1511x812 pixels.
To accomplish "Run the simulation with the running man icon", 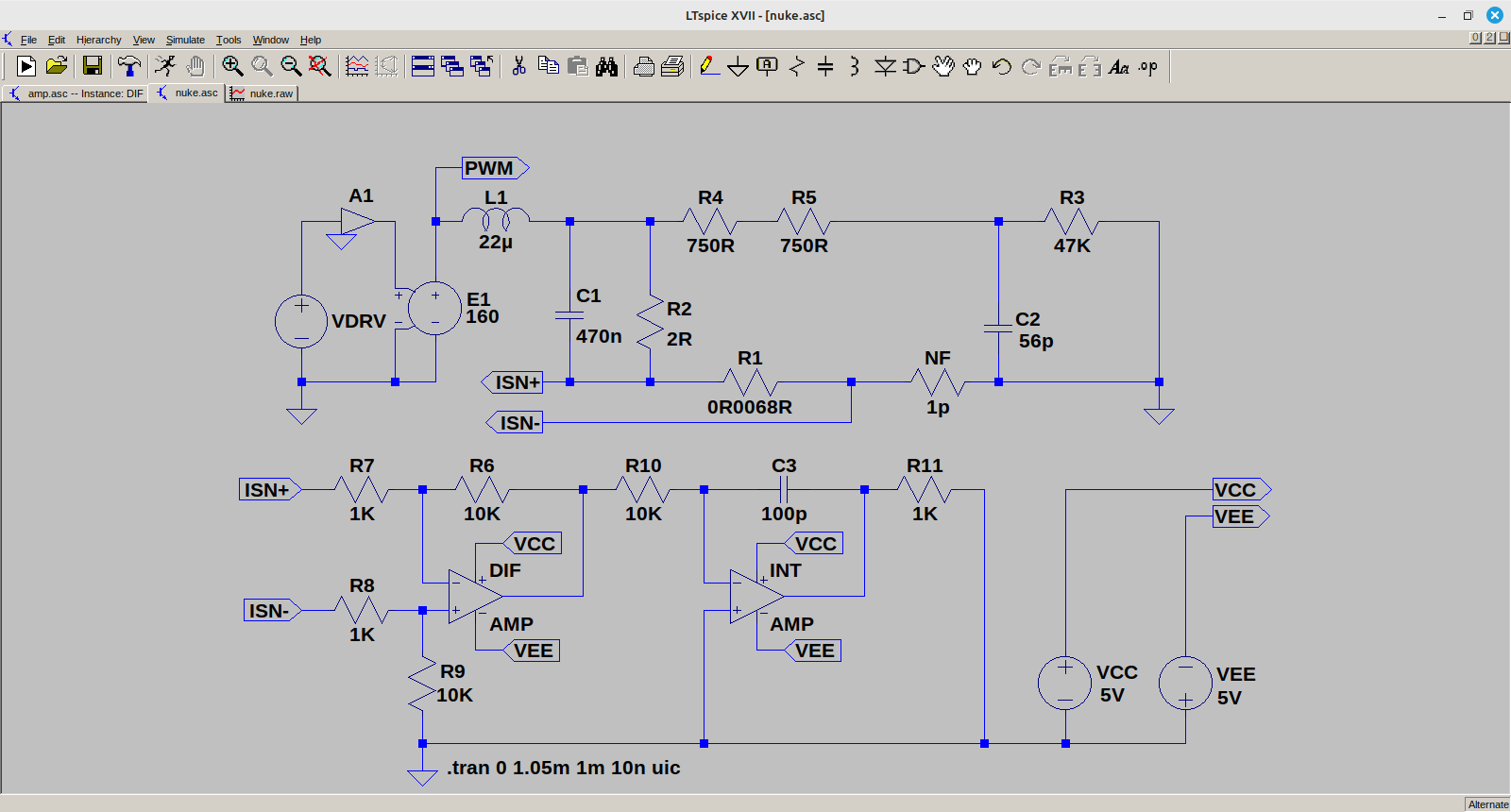I will click(x=165, y=66).
